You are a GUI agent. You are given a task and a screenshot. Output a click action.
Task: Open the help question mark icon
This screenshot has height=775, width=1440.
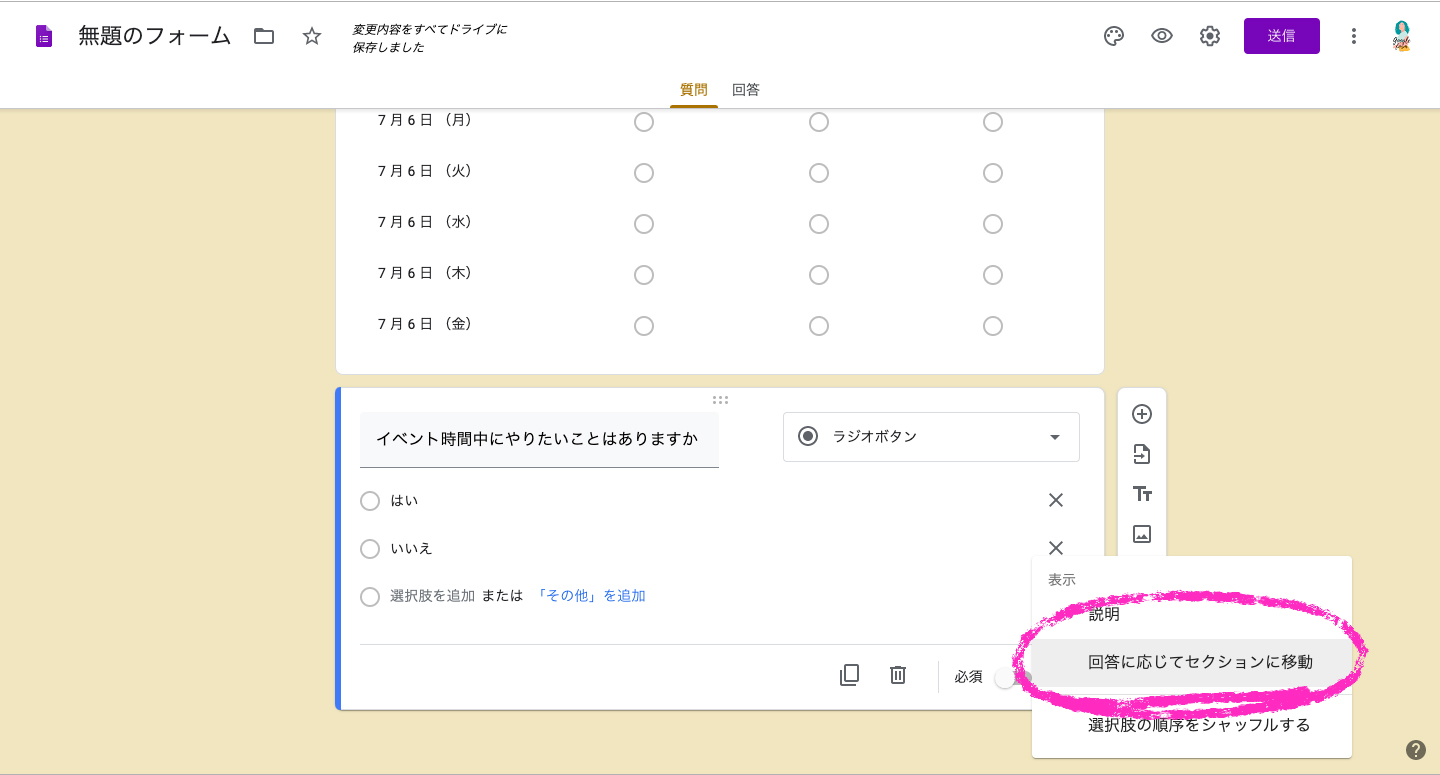(1416, 750)
